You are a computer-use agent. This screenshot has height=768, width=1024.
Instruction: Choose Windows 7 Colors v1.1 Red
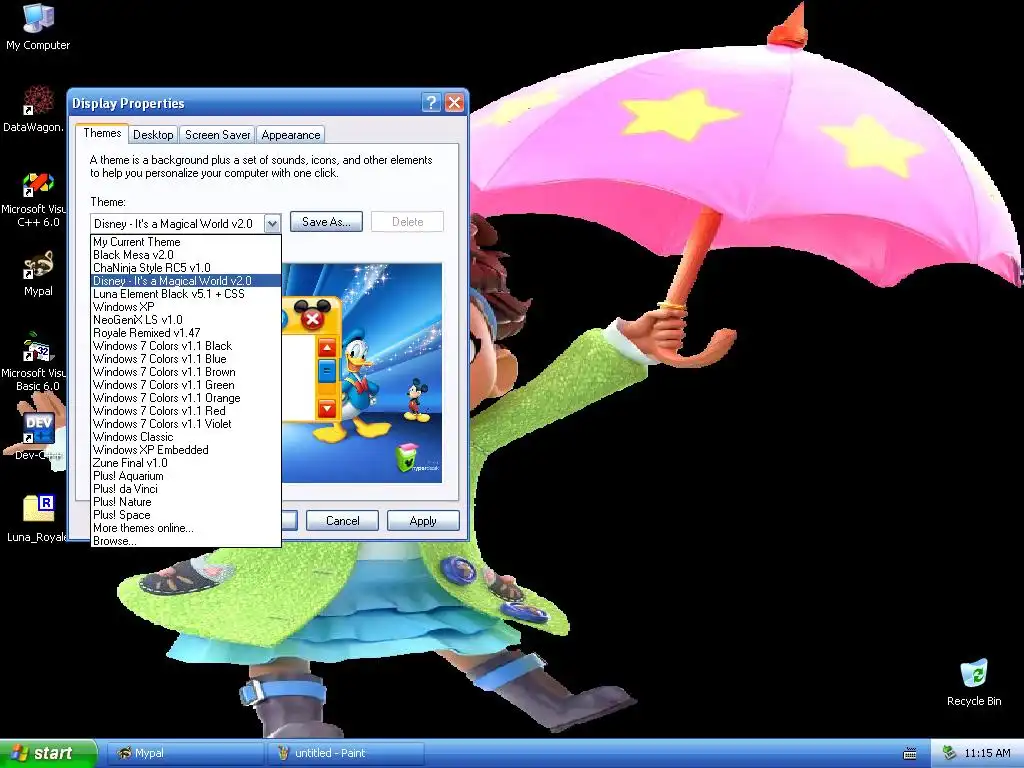[185, 411]
